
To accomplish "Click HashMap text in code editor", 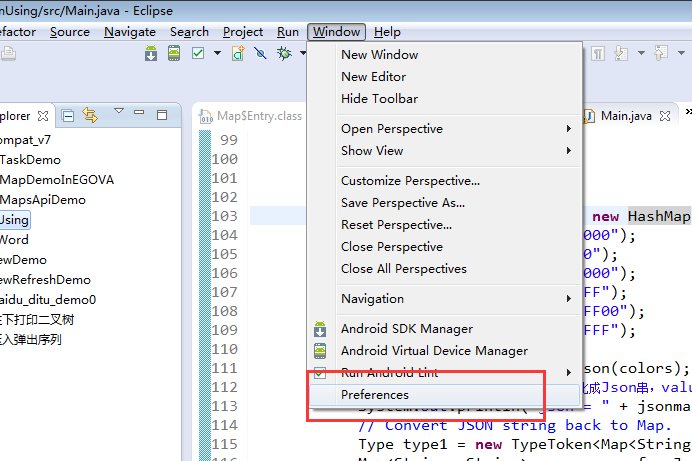I will point(659,216).
